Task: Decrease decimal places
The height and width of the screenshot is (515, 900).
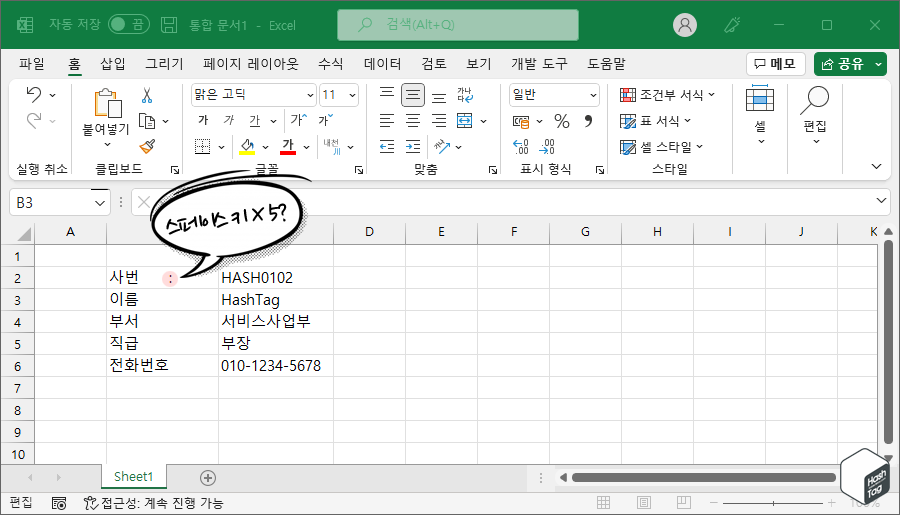Action: click(x=547, y=147)
